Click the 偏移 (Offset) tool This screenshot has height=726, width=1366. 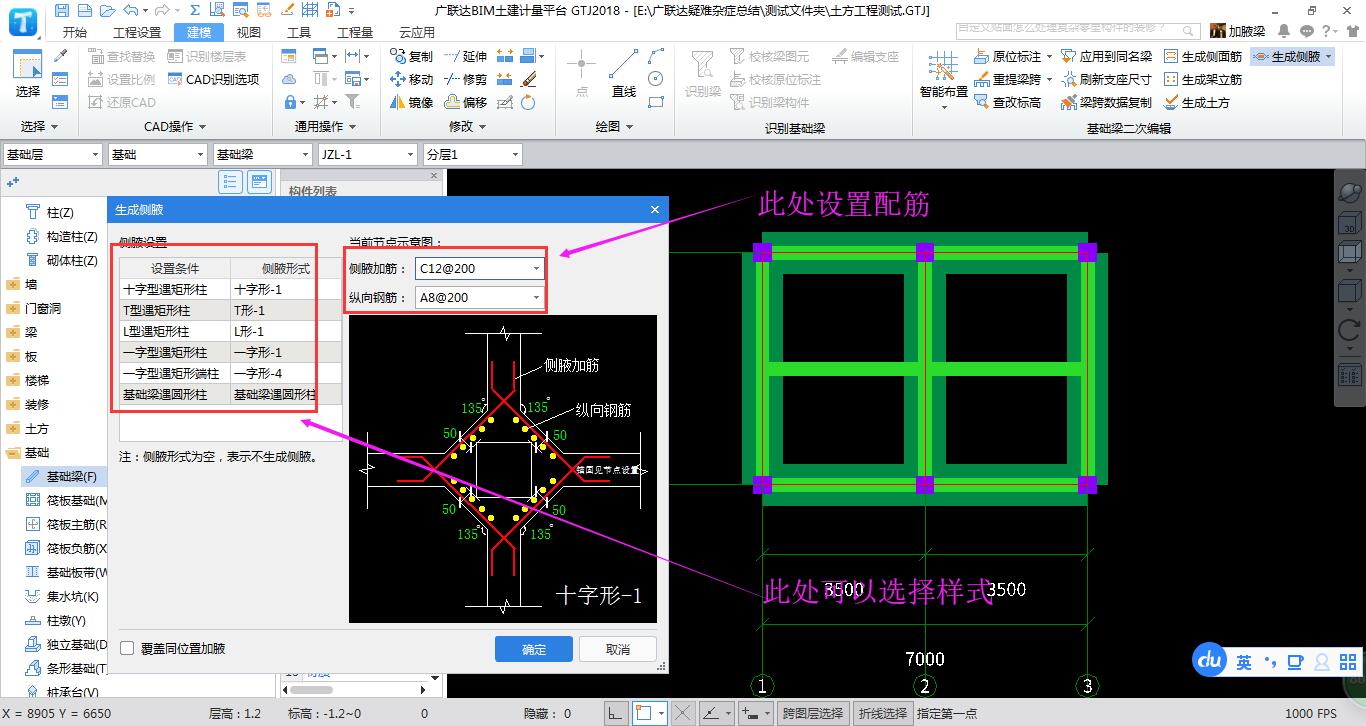[x=466, y=102]
